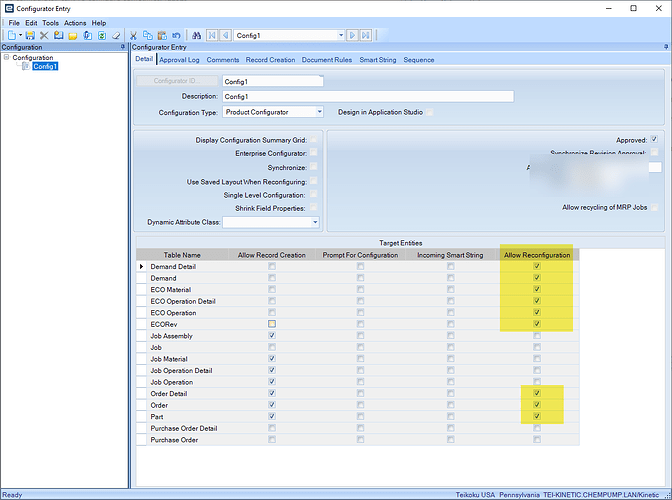Viewport: 672px width, 500px height.
Task: Open the Tools menu
Action: [x=50, y=23]
